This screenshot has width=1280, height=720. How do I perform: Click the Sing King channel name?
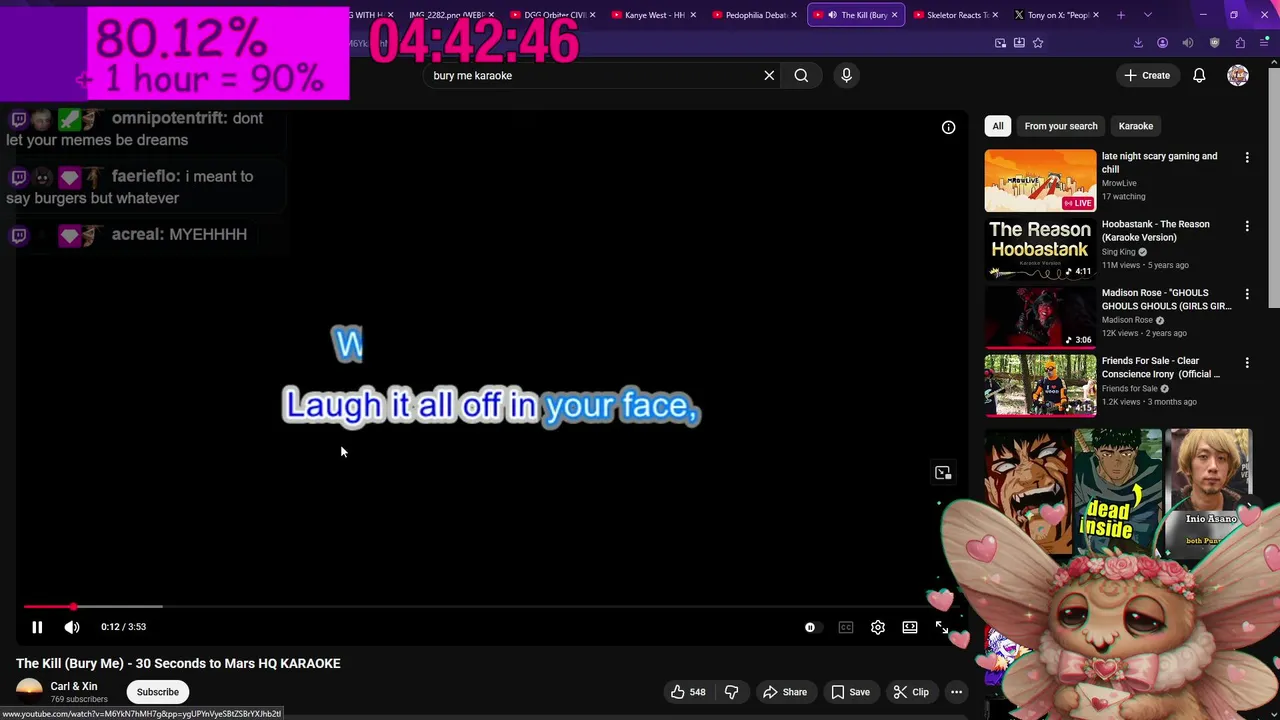click(1118, 252)
